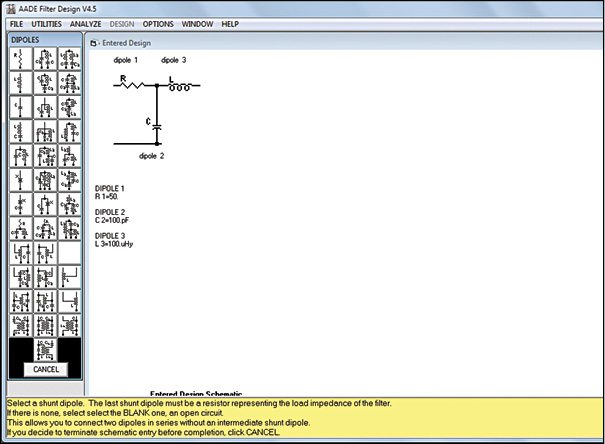605x444 pixels.
Task: Click the Entered Design window title bar
Action: pos(300,44)
